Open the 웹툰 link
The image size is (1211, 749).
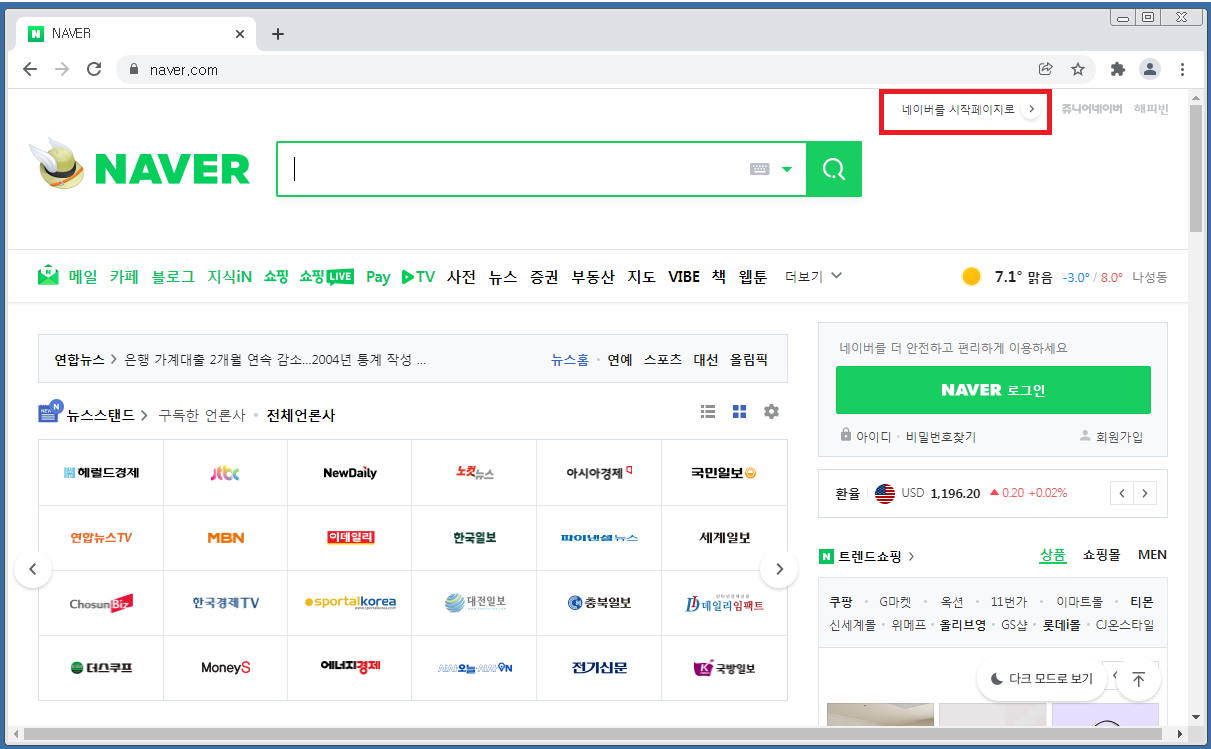752,276
